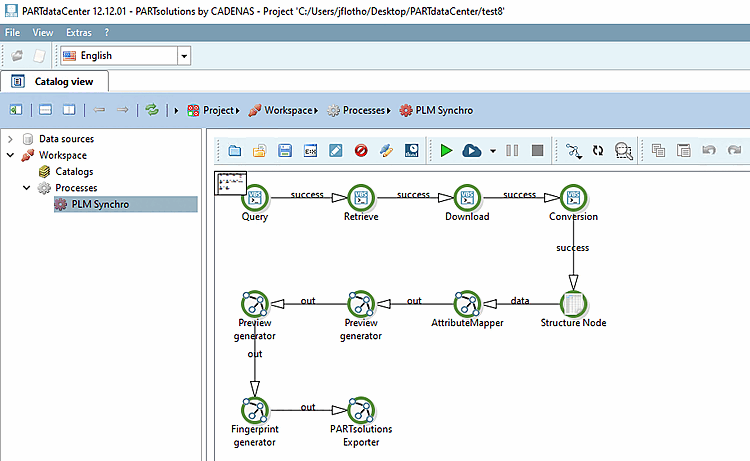Select the Retrieve node

[361, 198]
